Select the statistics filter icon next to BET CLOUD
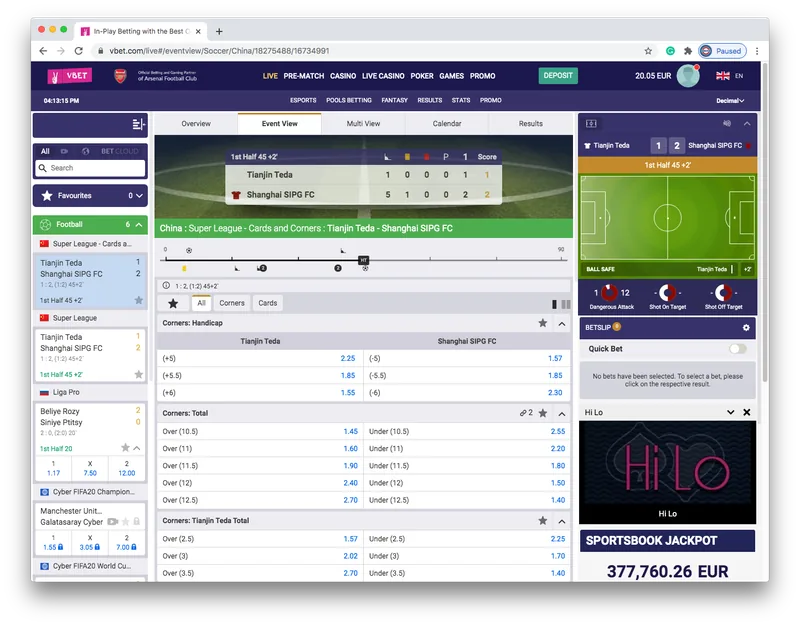Screen dimensions: 800x626 coord(85,152)
